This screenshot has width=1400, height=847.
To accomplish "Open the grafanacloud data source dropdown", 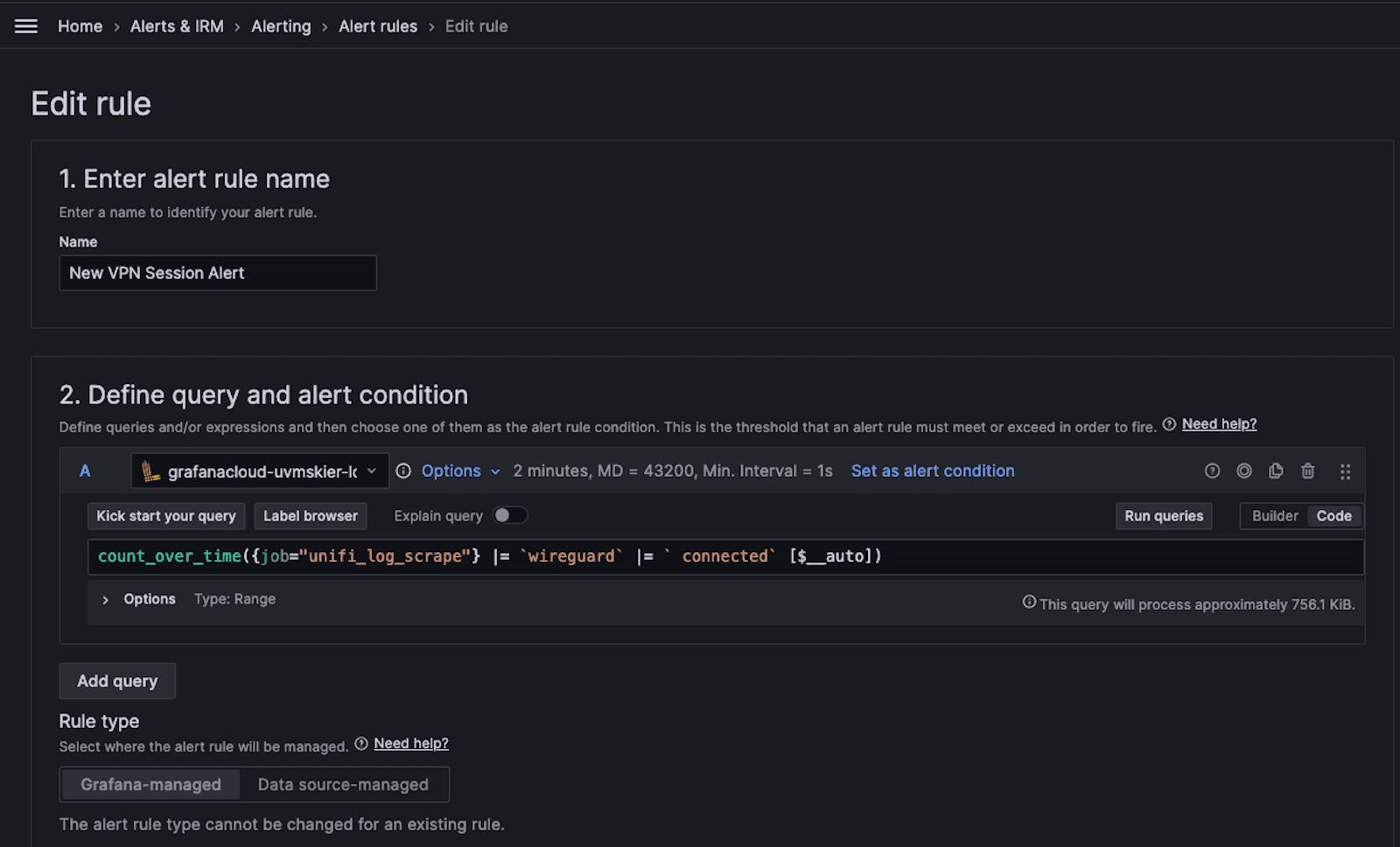I will (x=260, y=471).
